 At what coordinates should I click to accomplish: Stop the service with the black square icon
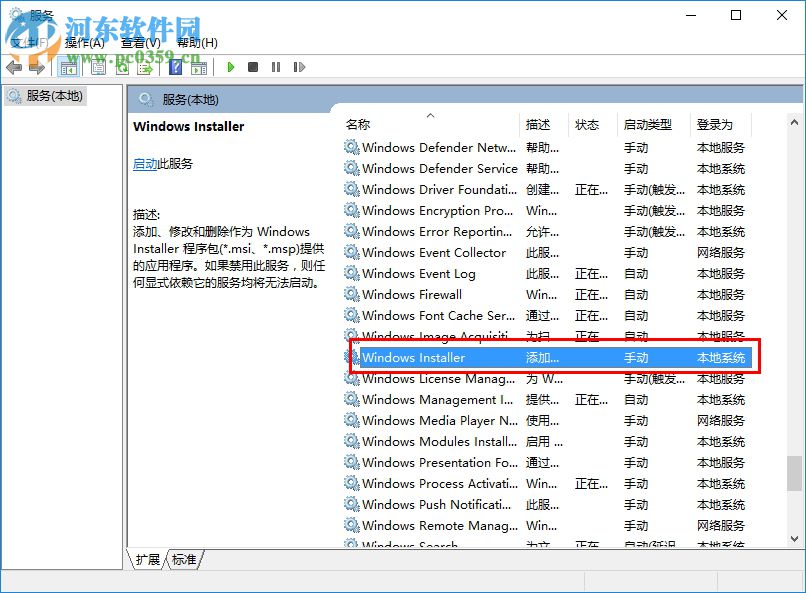[x=252, y=67]
